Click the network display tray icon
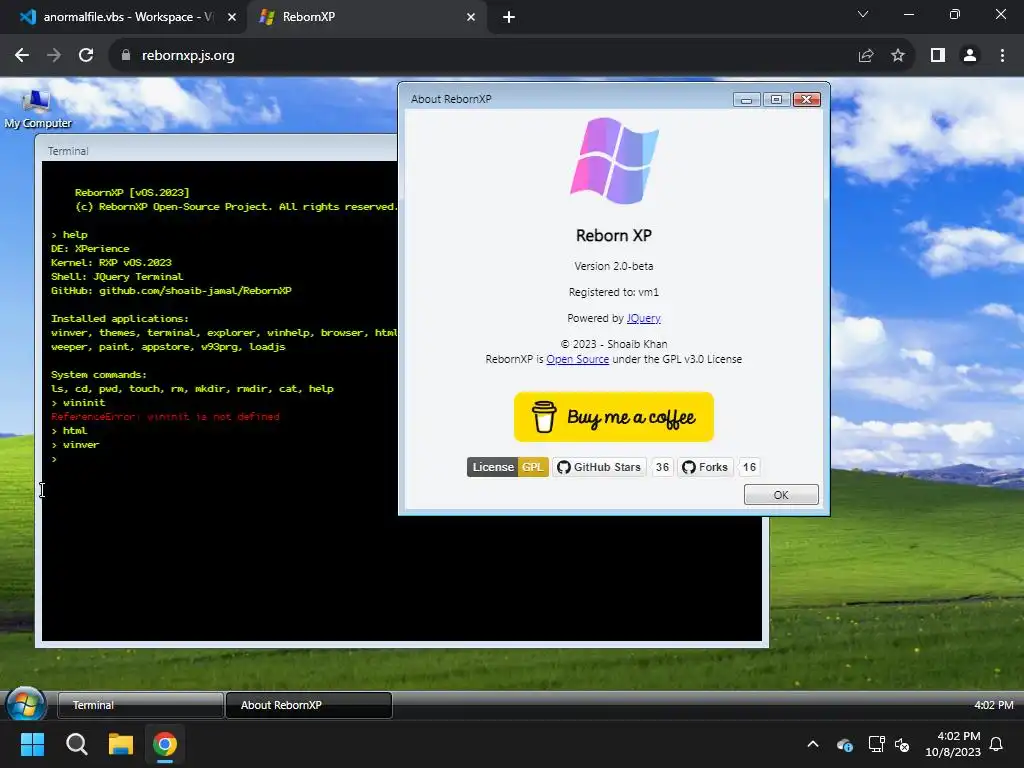Viewport: 1024px width, 768px height. 876,744
